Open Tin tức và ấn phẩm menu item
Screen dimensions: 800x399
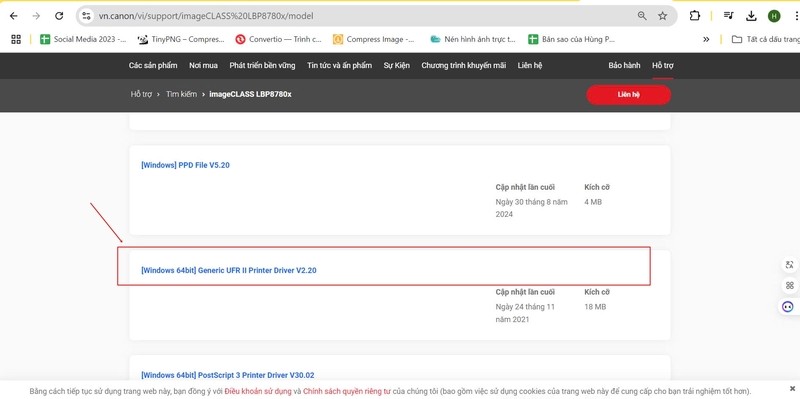click(x=339, y=65)
